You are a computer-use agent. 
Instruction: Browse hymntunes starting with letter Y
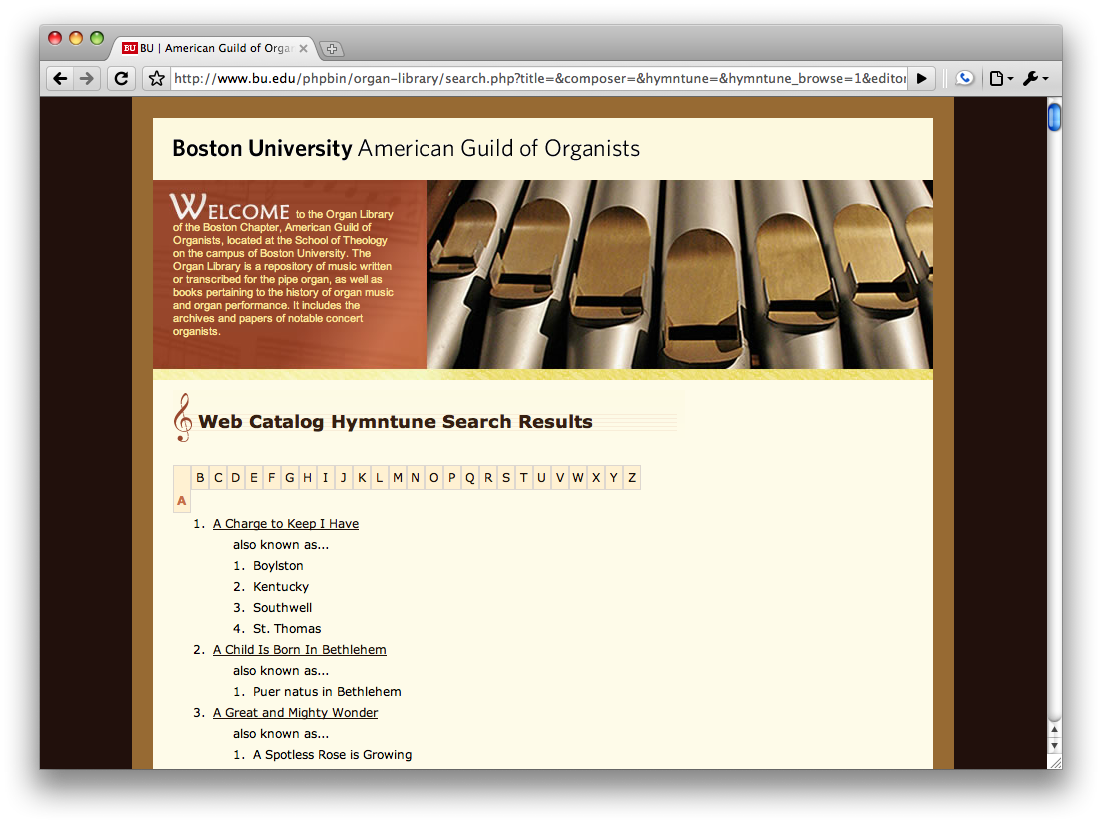click(x=614, y=477)
